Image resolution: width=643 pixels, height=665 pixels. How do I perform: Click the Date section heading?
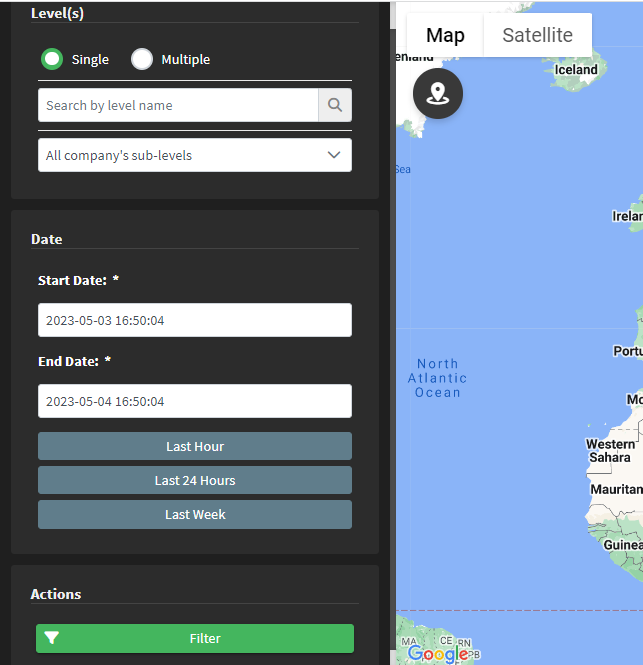click(x=47, y=239)
